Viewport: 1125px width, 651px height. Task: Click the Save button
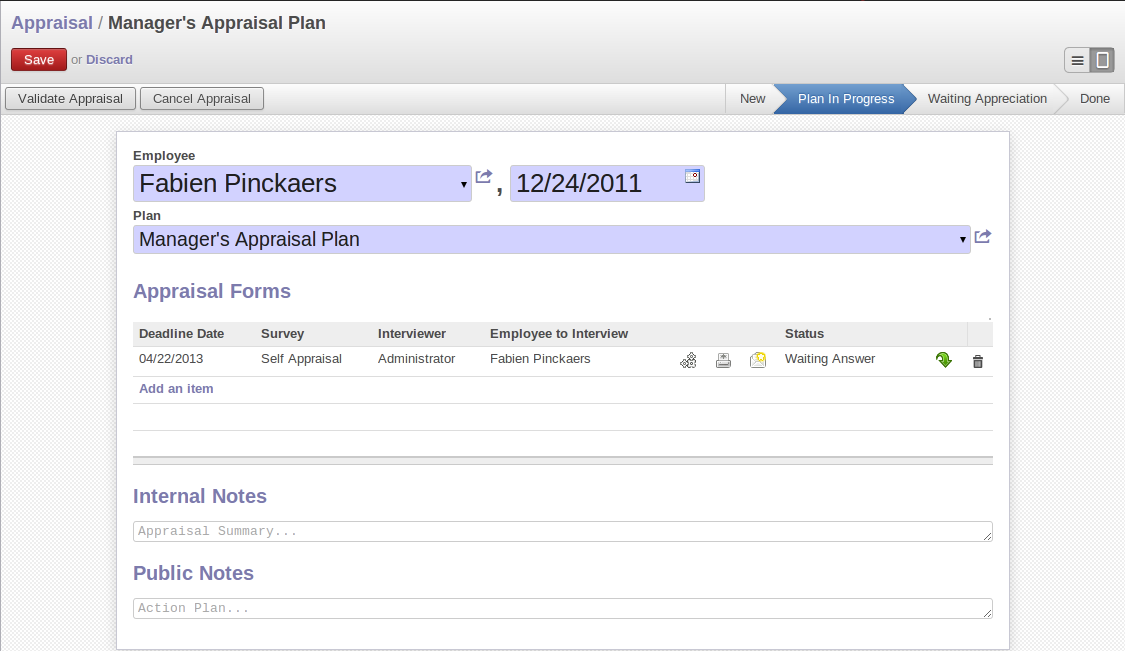tap(39, 60)
